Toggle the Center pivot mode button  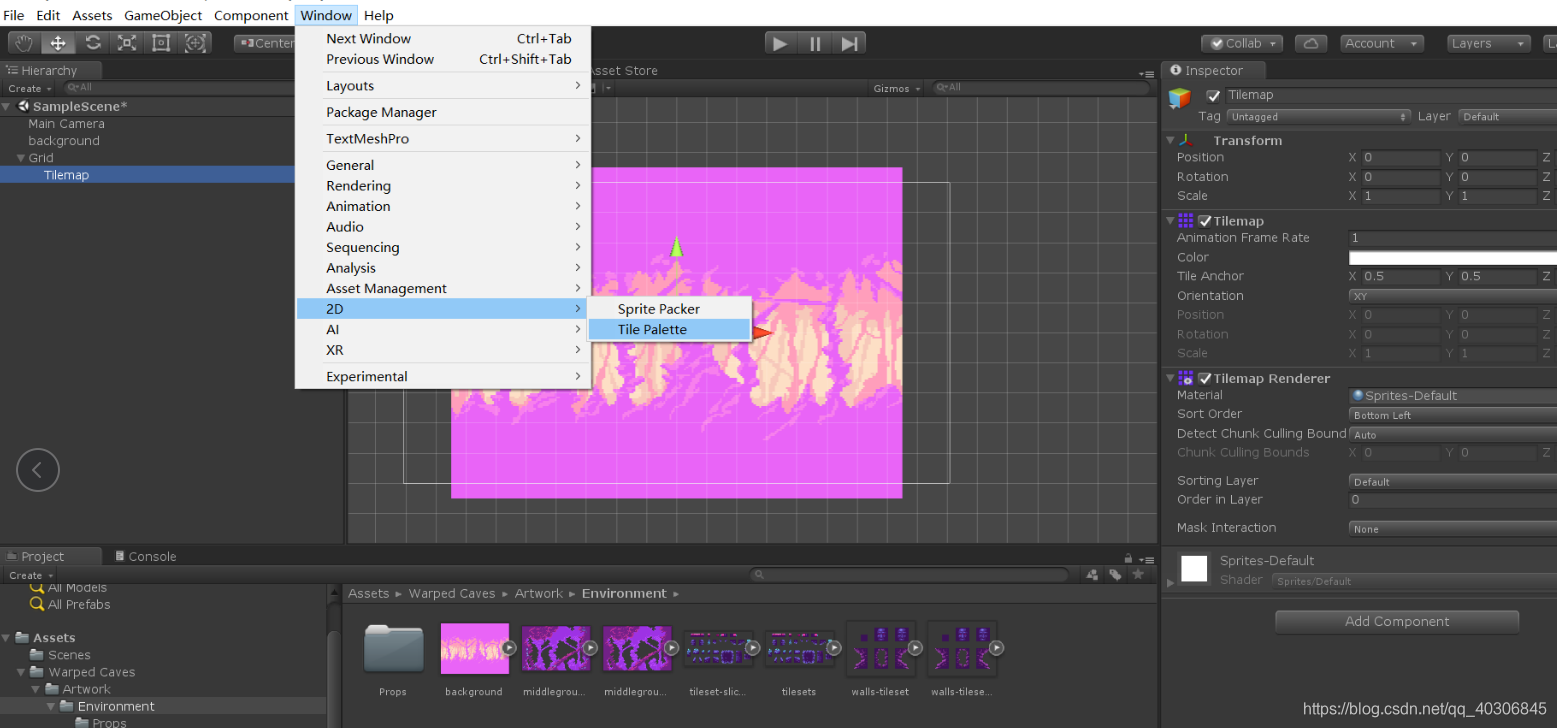265,43
